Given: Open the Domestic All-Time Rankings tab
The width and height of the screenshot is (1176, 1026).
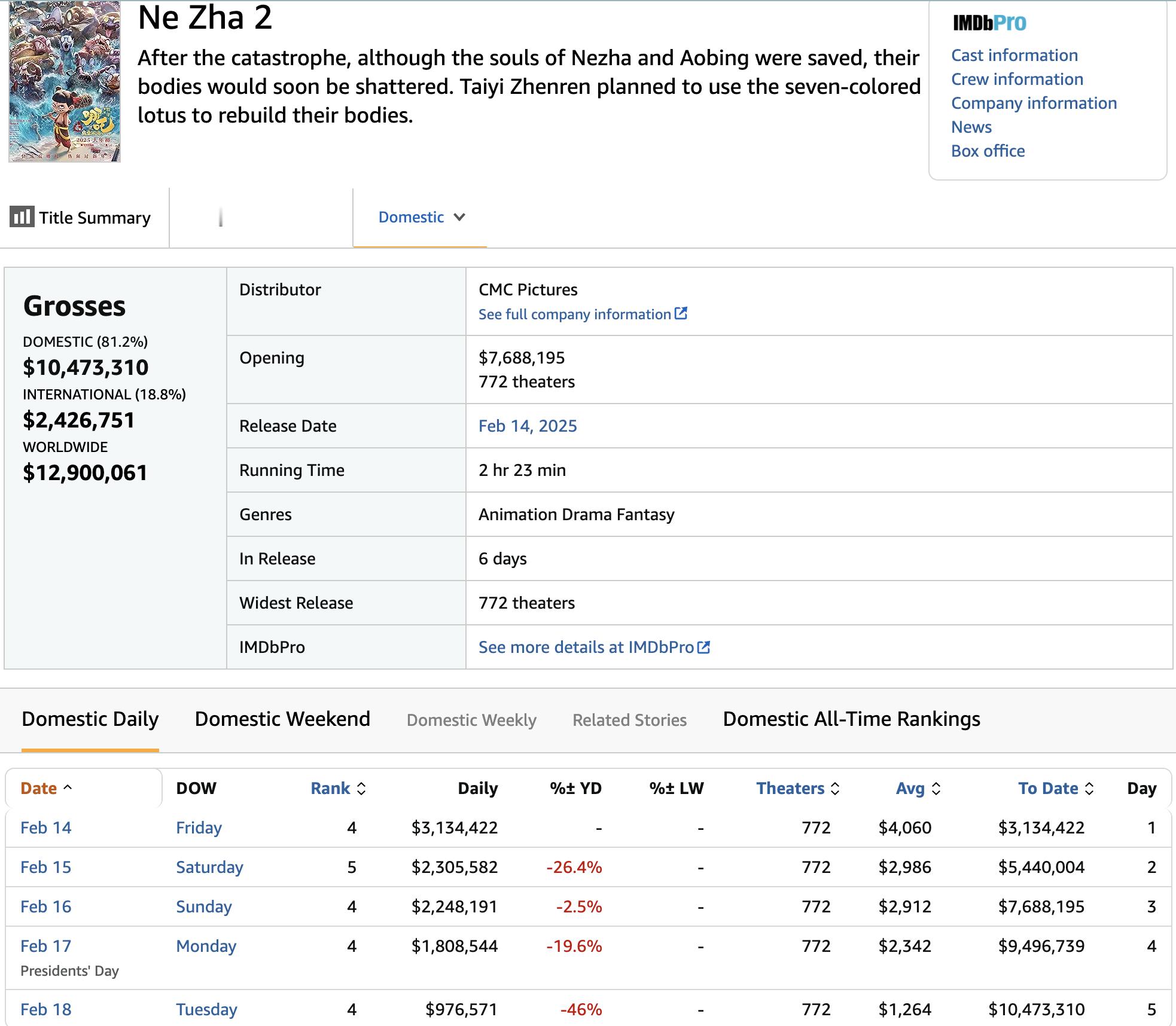Looking at the screenshot, I should pyautogui.click(x=851, y=719).
